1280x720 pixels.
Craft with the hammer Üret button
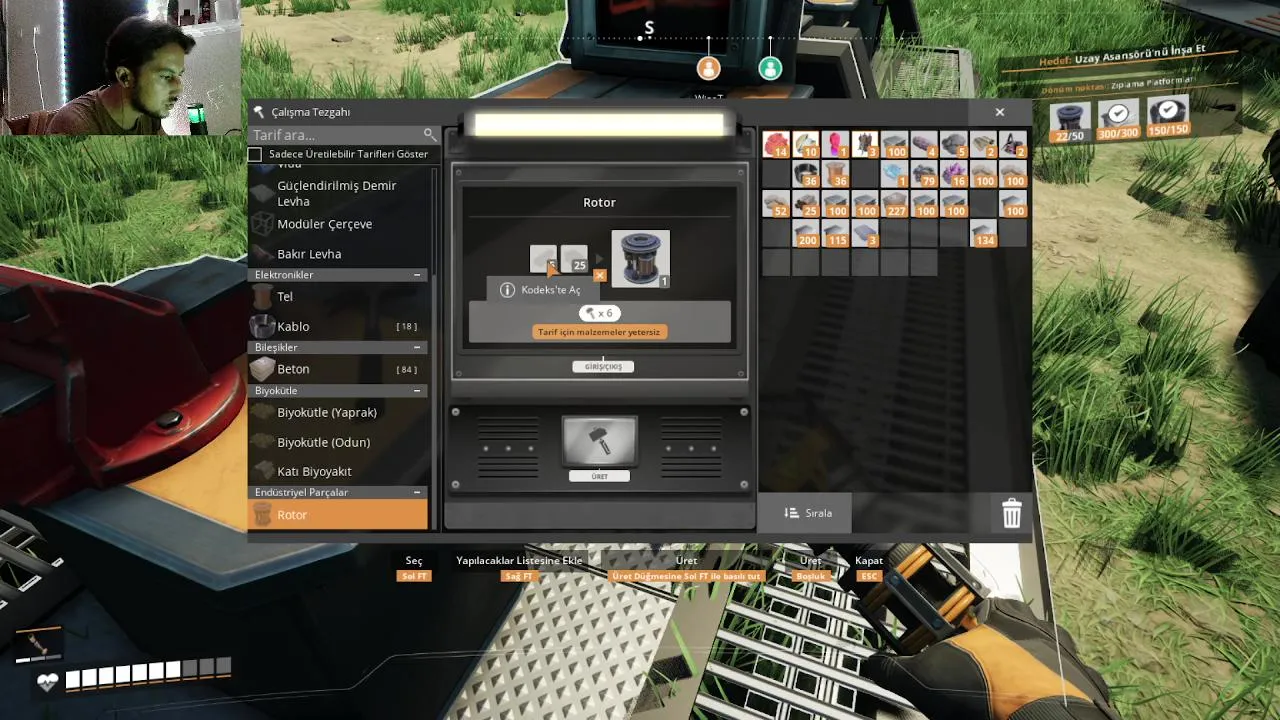pos(599,441)
